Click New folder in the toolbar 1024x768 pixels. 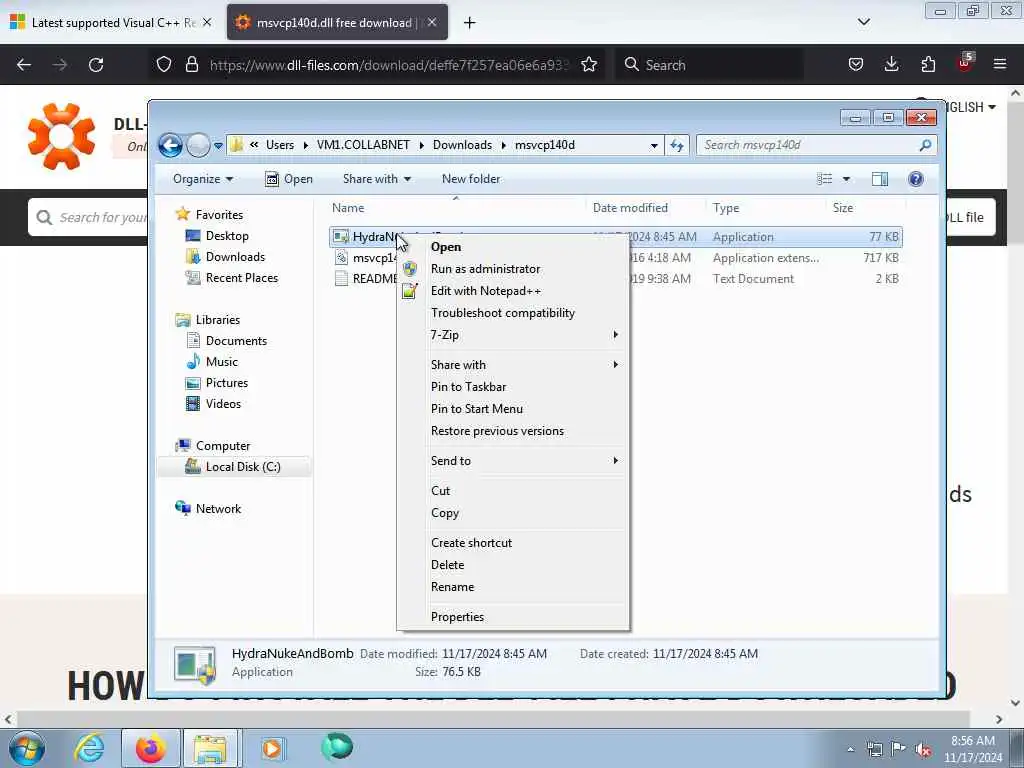(471, 179)
